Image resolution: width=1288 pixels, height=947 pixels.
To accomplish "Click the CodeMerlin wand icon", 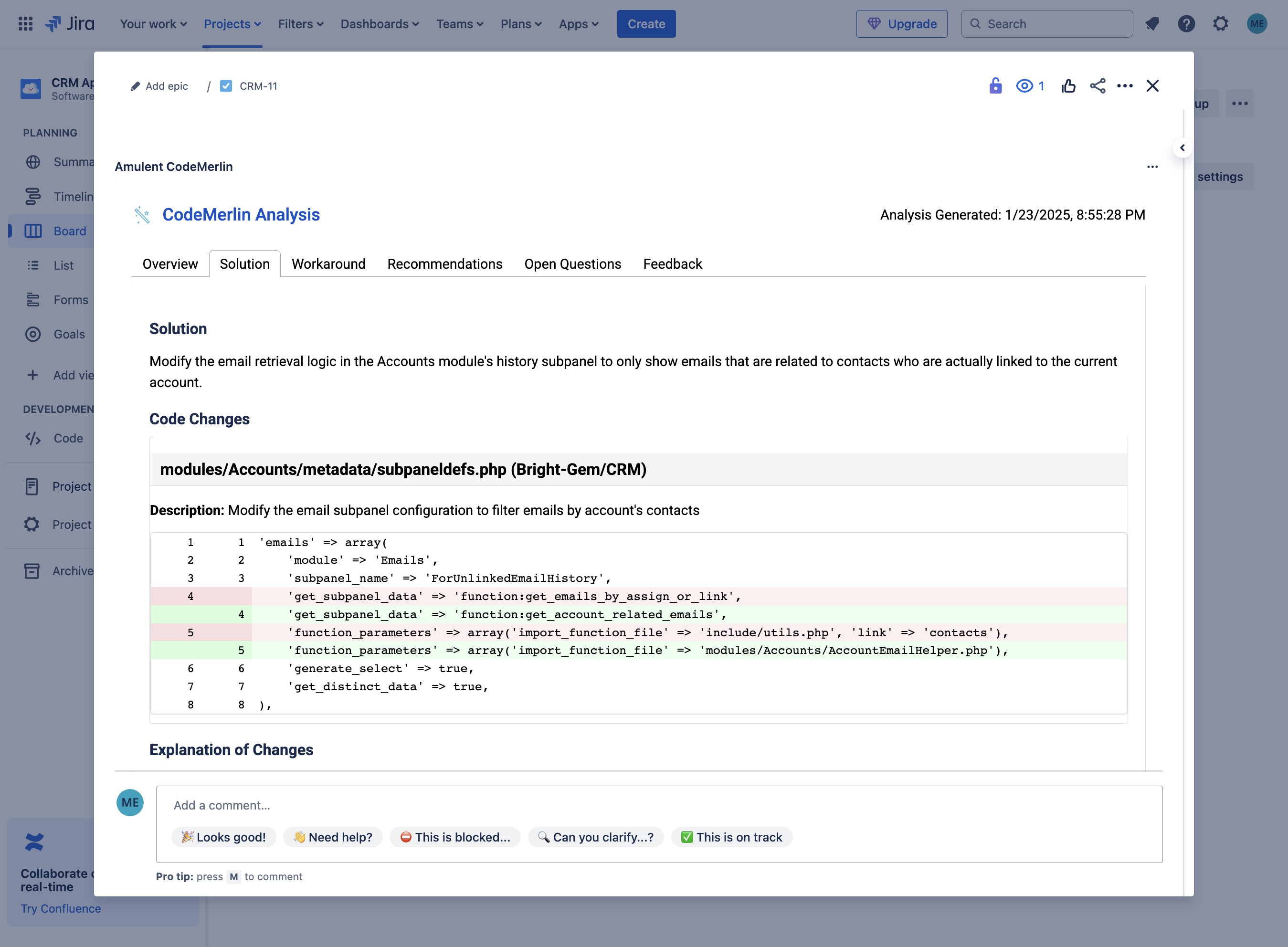I will (x=142, y=215).
